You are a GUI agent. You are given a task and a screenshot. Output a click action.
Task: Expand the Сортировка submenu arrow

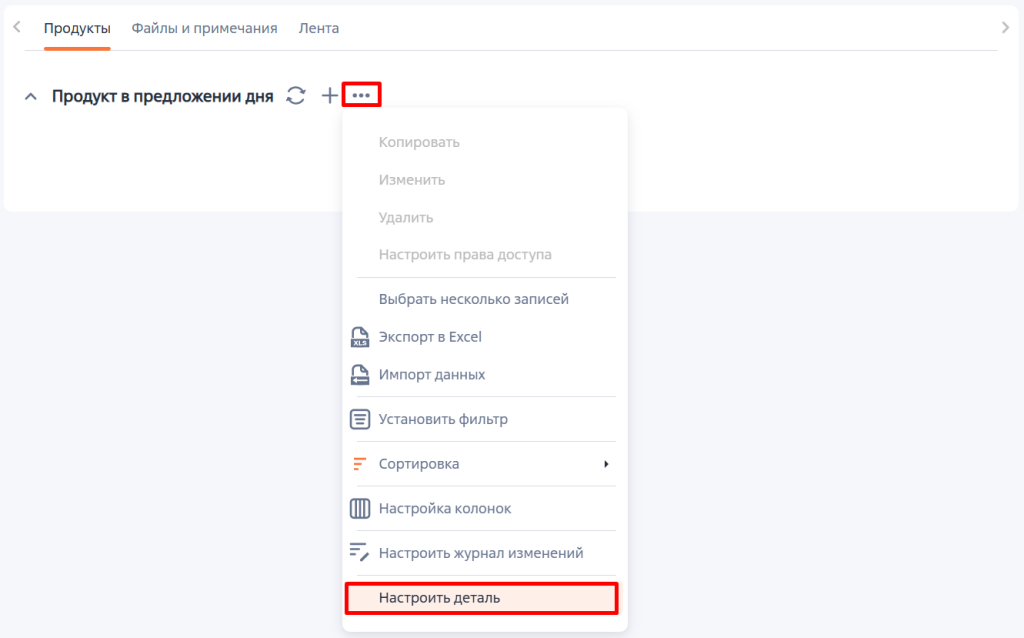tap(606, 464)
